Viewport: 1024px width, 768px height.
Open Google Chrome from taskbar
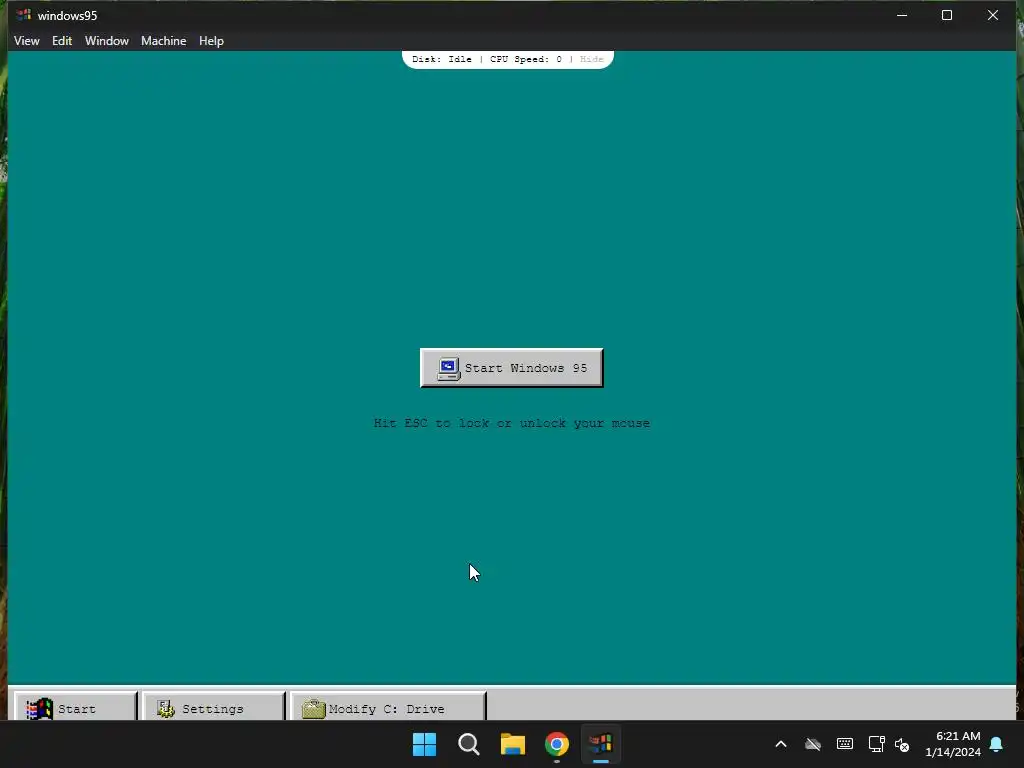(557, 744)
